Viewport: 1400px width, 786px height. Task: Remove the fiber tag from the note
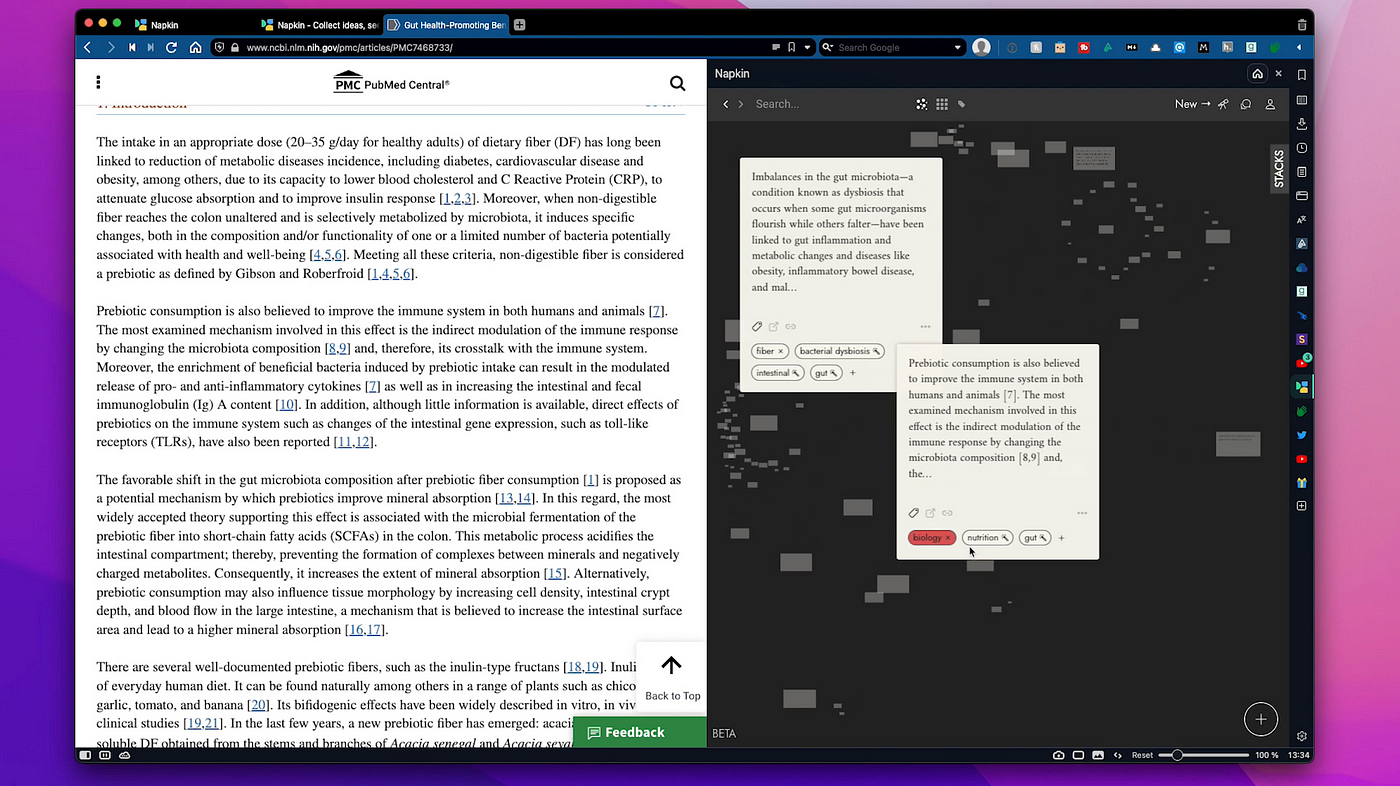pyautogui.click(x=781, y=351)
